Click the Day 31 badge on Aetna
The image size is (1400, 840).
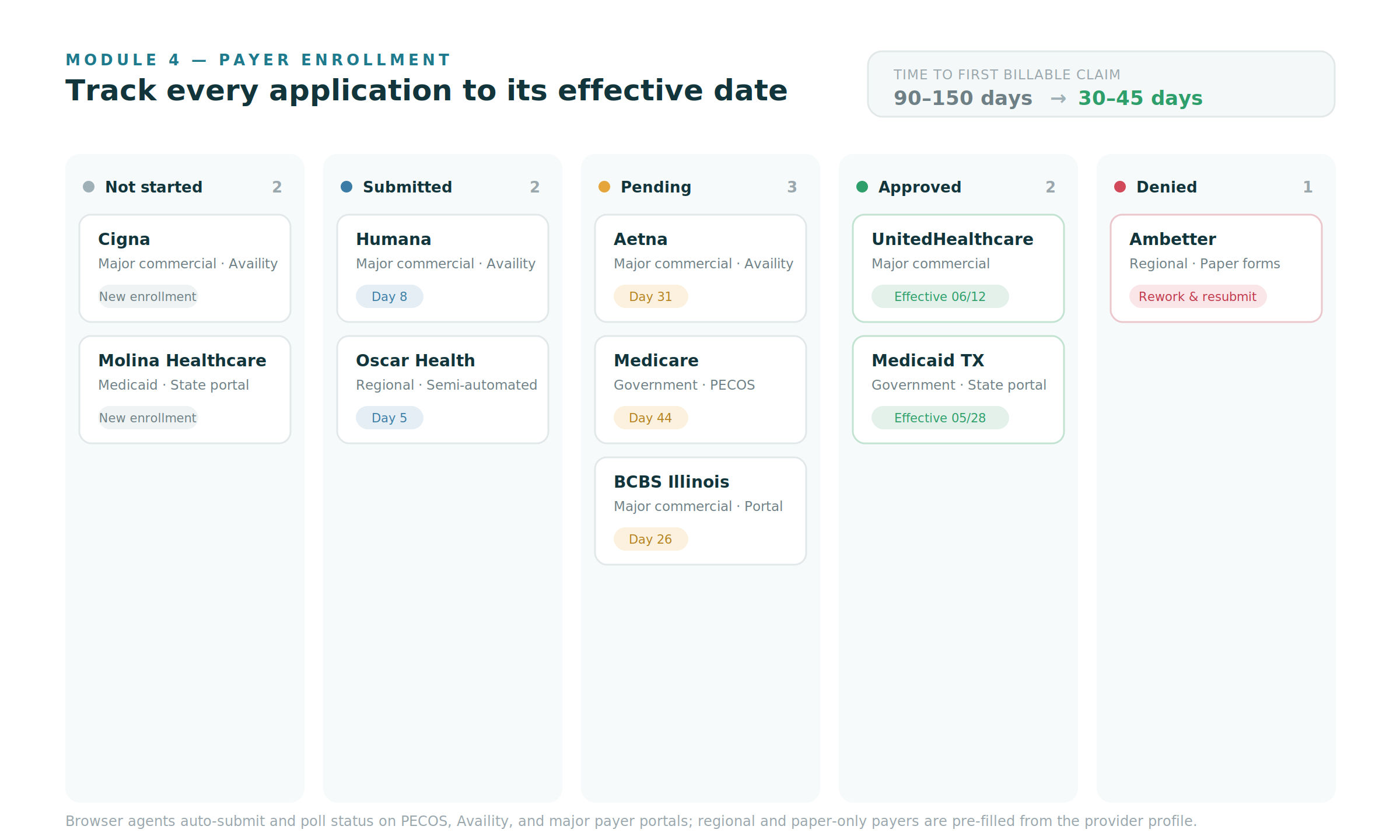tap(650, 296)
